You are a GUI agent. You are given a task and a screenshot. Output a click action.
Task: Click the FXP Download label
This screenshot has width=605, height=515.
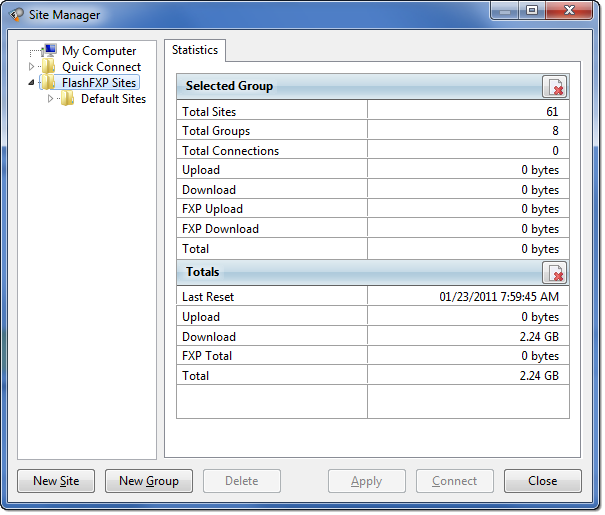tap(221, 230)
